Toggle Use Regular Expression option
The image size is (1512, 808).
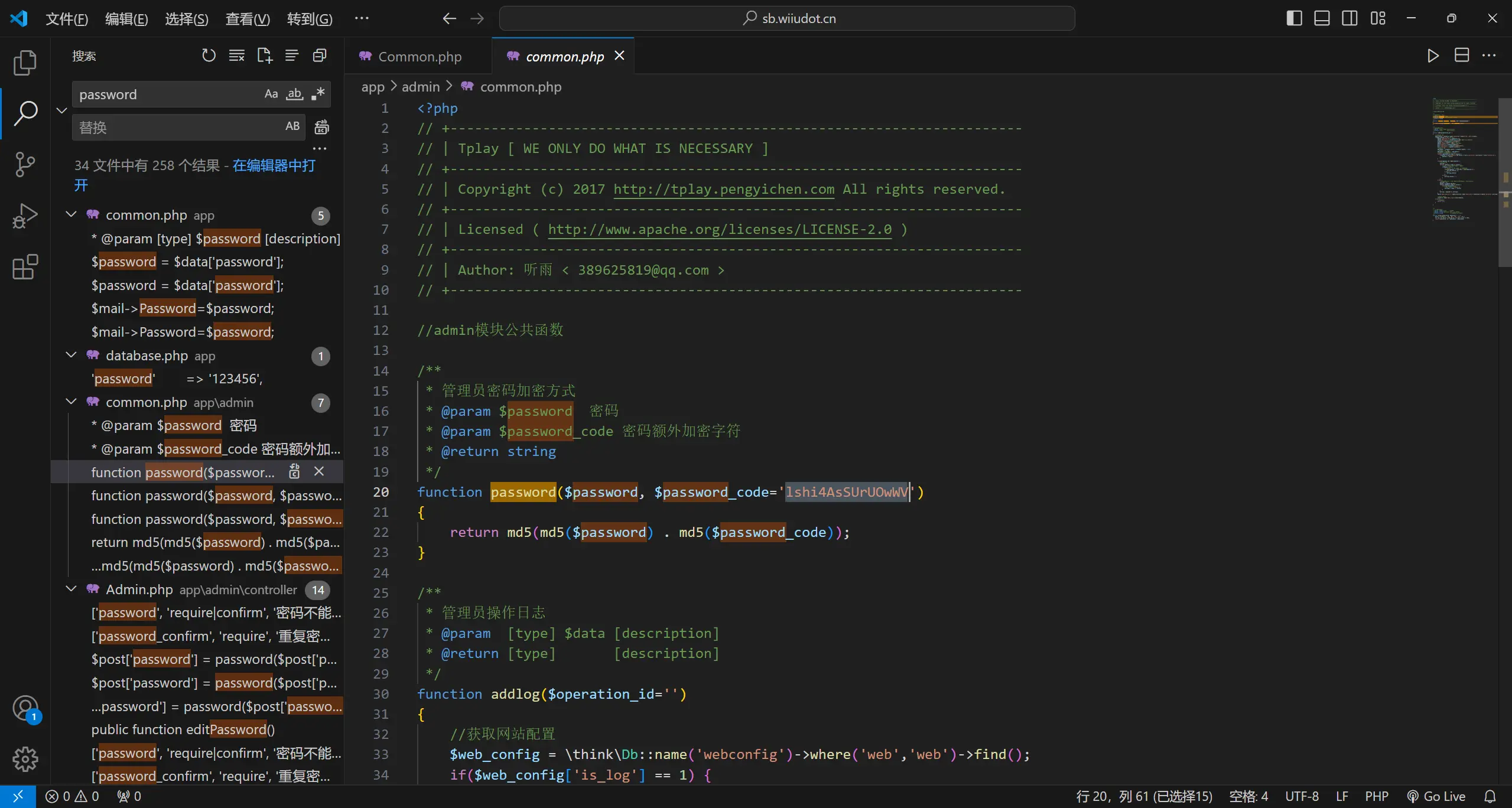[318, 94]
